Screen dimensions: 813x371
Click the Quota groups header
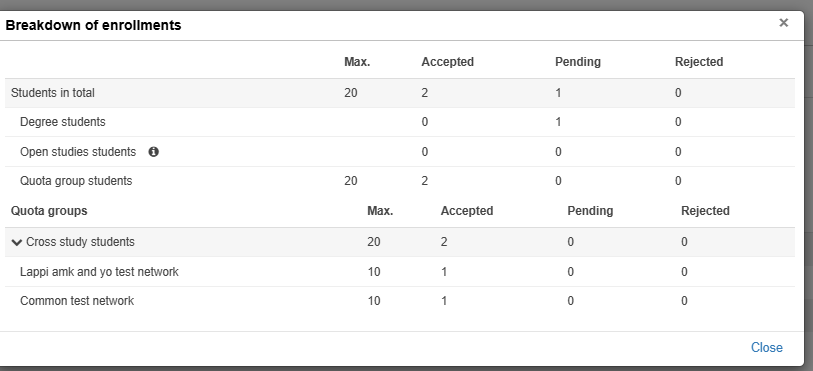tap(49, 211)
